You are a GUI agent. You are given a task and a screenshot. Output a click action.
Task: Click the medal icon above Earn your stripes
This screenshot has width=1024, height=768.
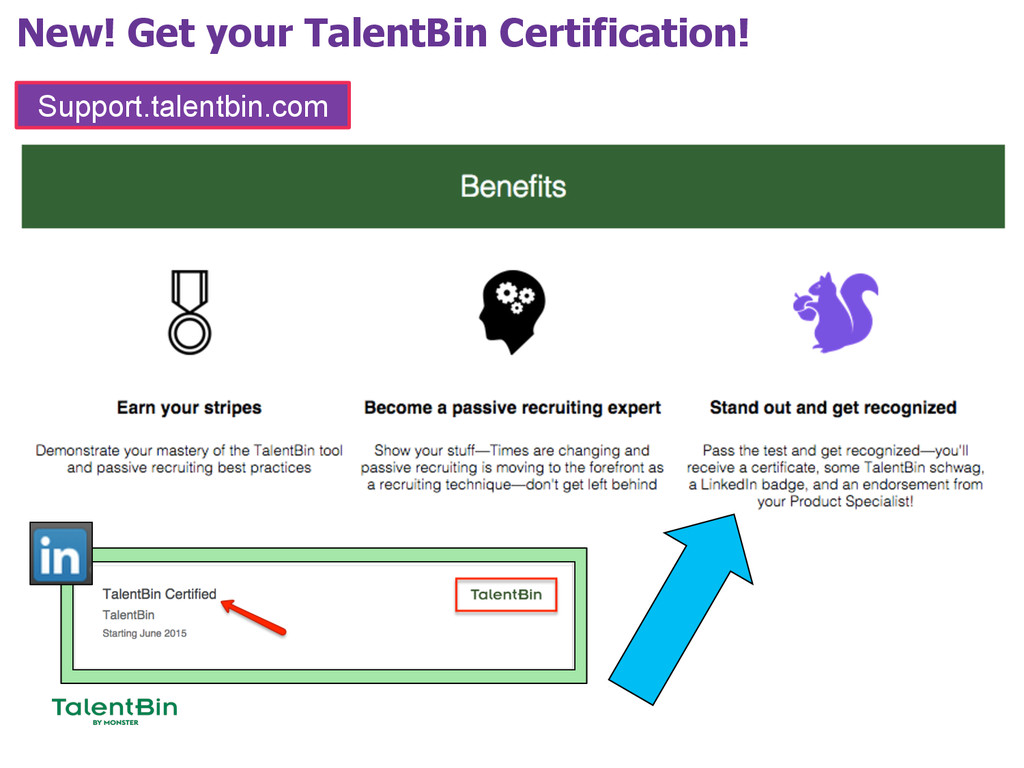[188, 311]
